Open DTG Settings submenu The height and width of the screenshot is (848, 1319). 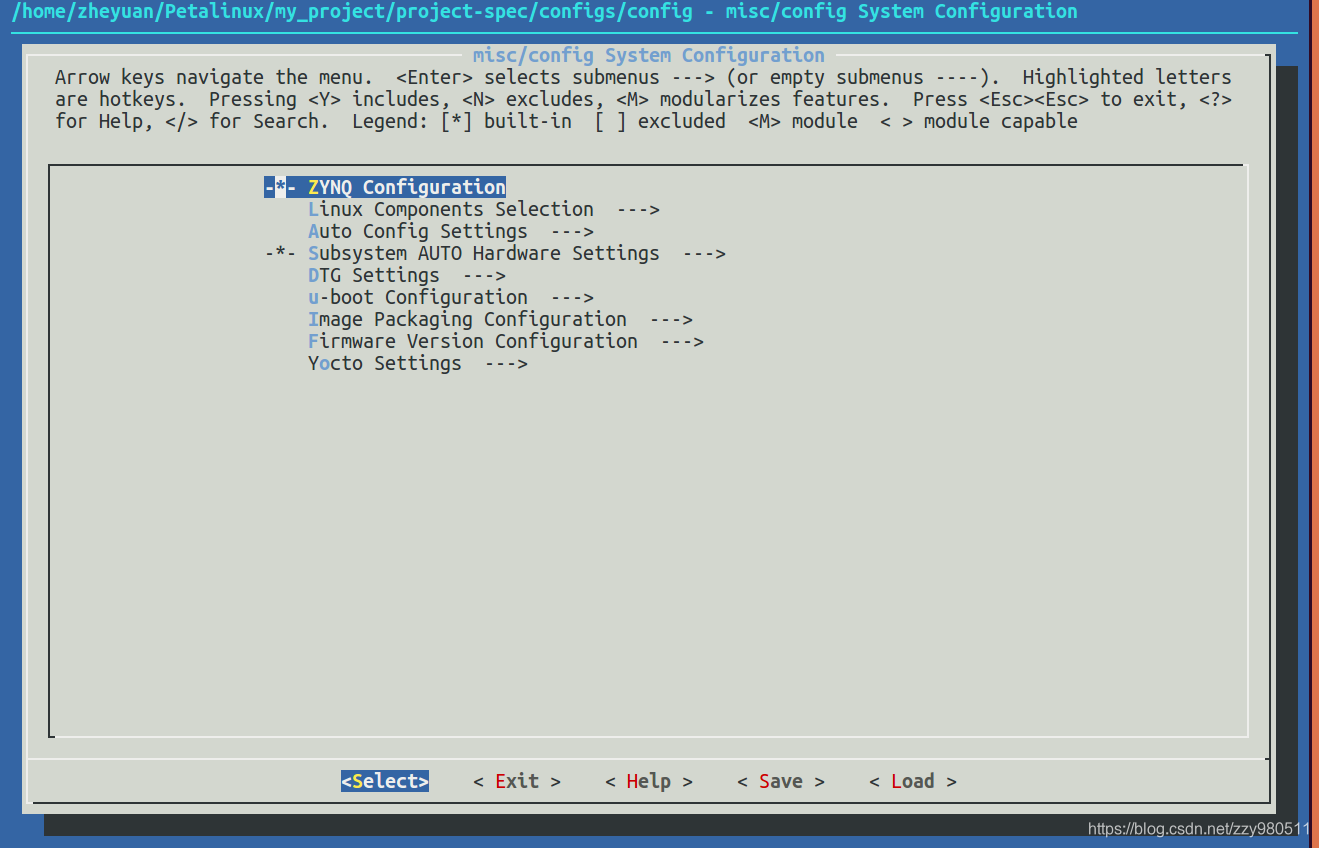pos(407,275)
